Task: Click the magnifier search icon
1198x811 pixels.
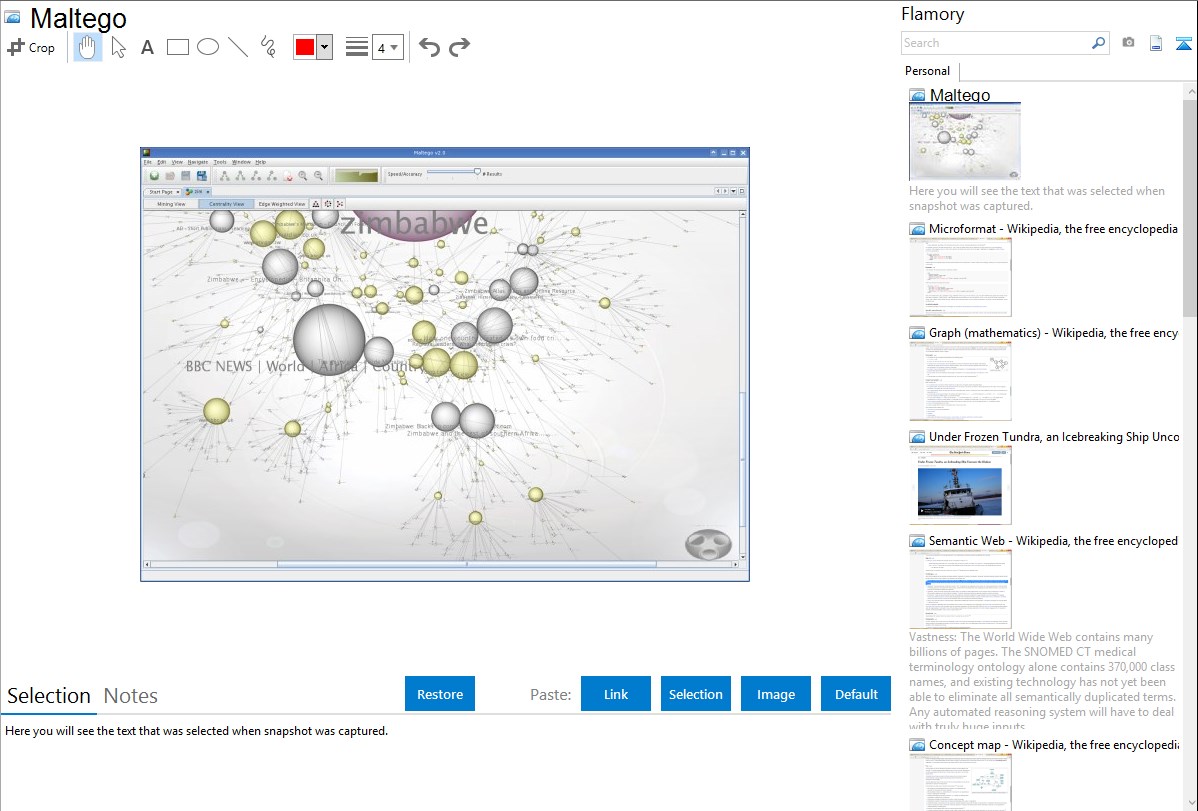Action: point(1099,43)
